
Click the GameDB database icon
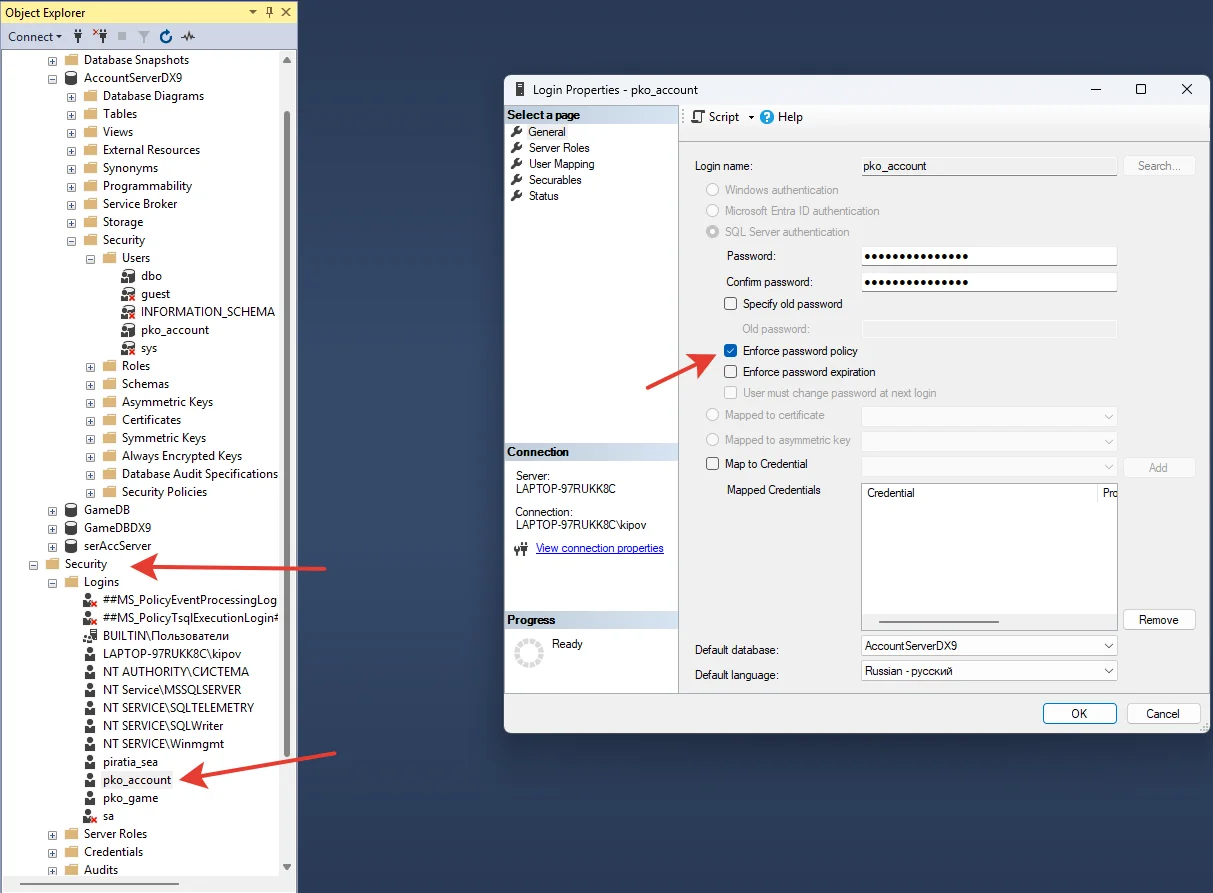click(x=71, y=510)
